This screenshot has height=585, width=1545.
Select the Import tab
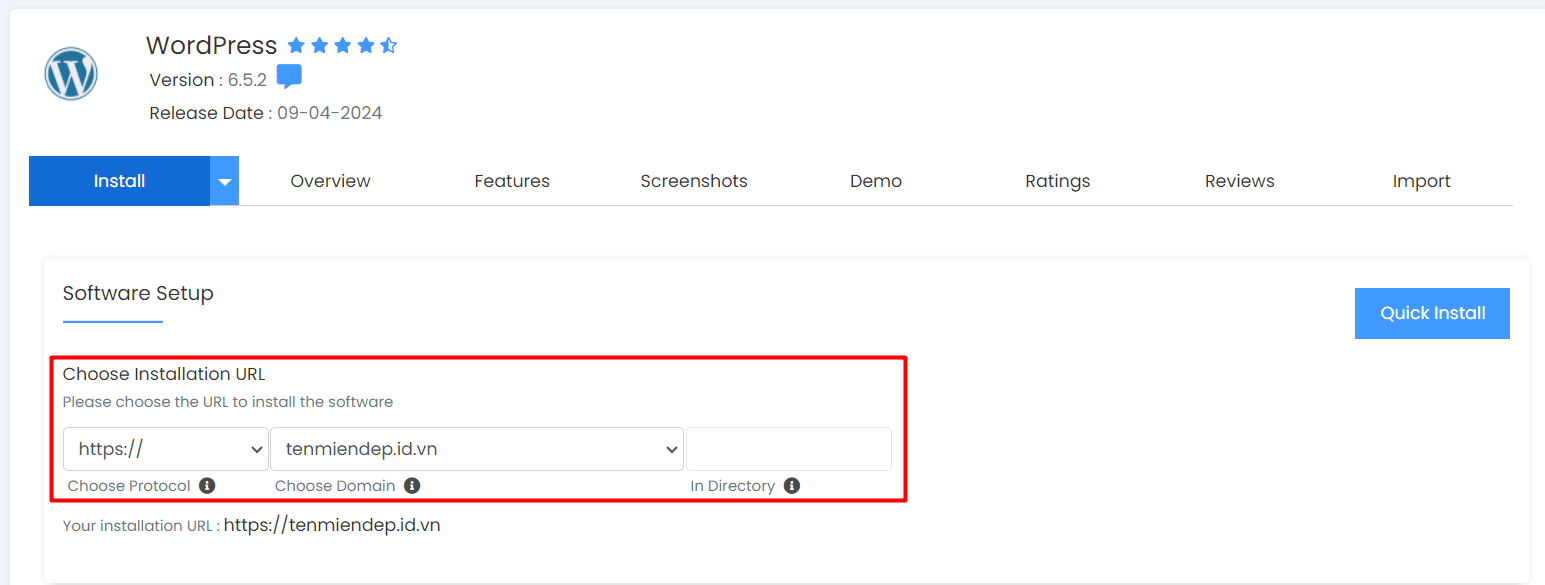[1421, 180]
